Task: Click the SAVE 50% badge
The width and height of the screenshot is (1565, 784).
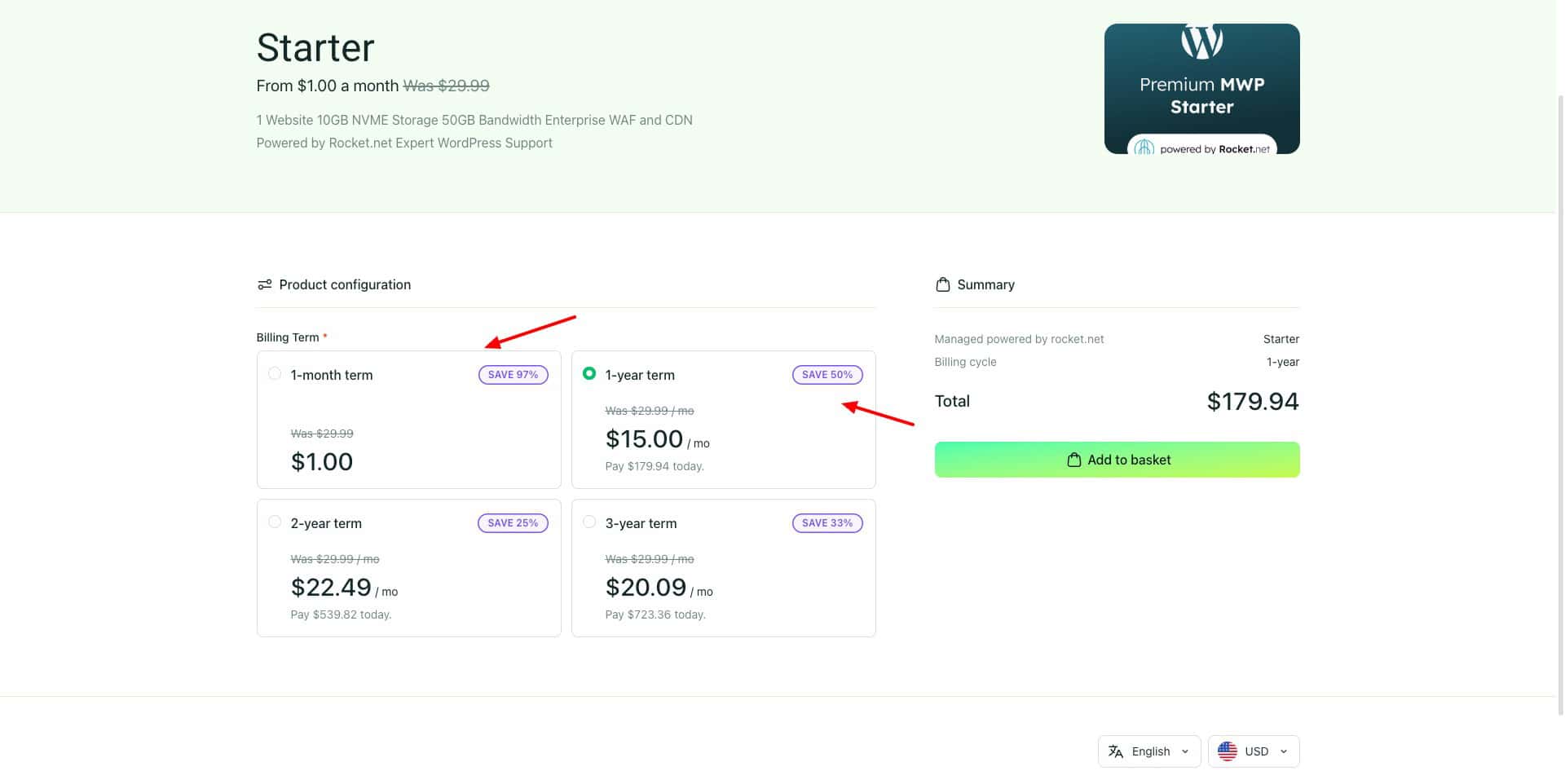Action: pyautogui.click(x=827, y=375)
